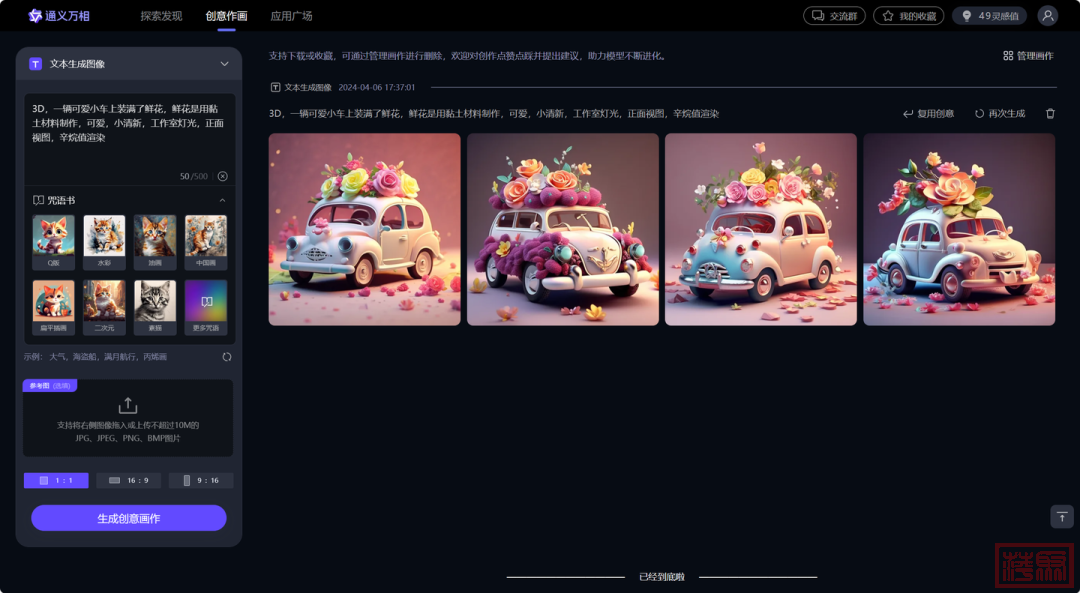Expand the 文本生成图像 mode dropdown
Viewport: 1080px width, 593px height.
pos(224,64)
